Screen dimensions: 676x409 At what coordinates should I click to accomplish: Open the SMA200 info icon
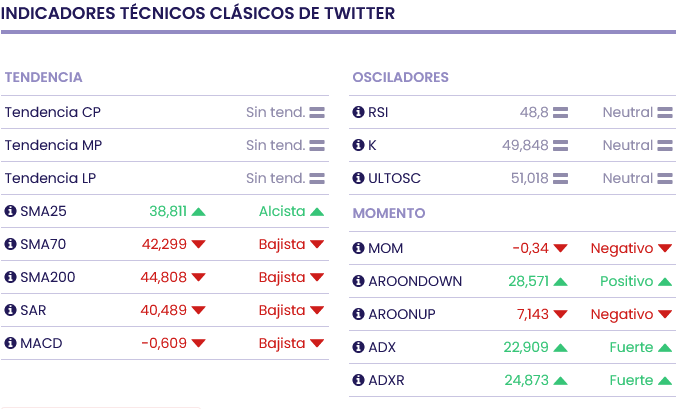(11, 277)
